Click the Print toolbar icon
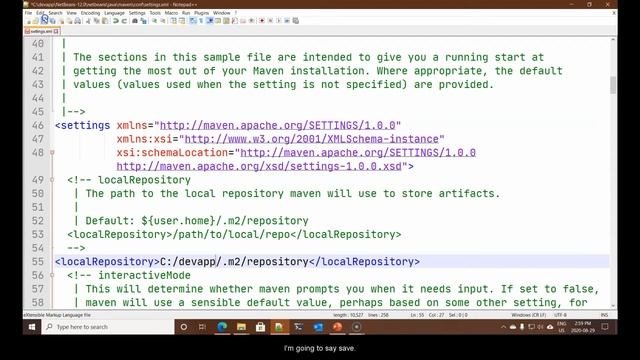 click(78, 20)
